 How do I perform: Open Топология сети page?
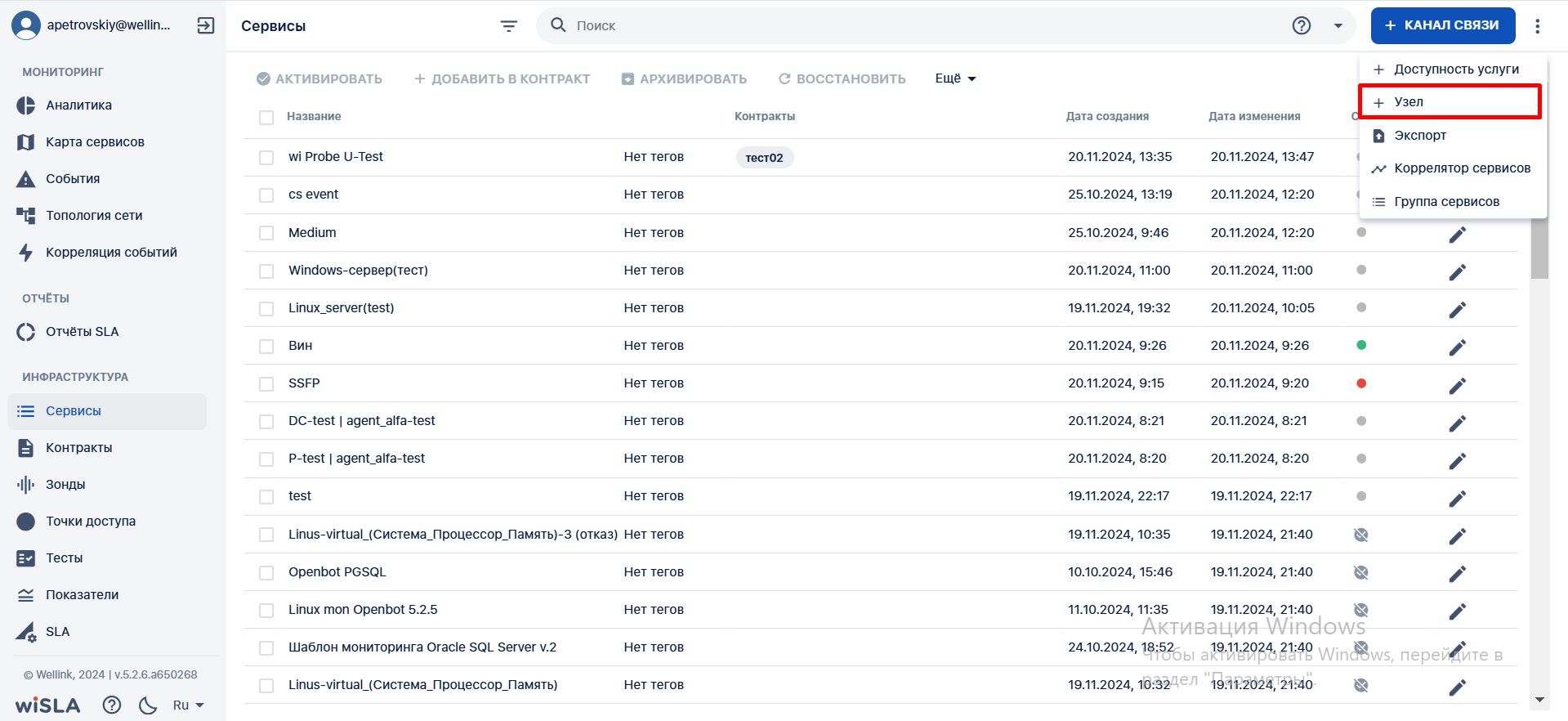pos(94,216)
